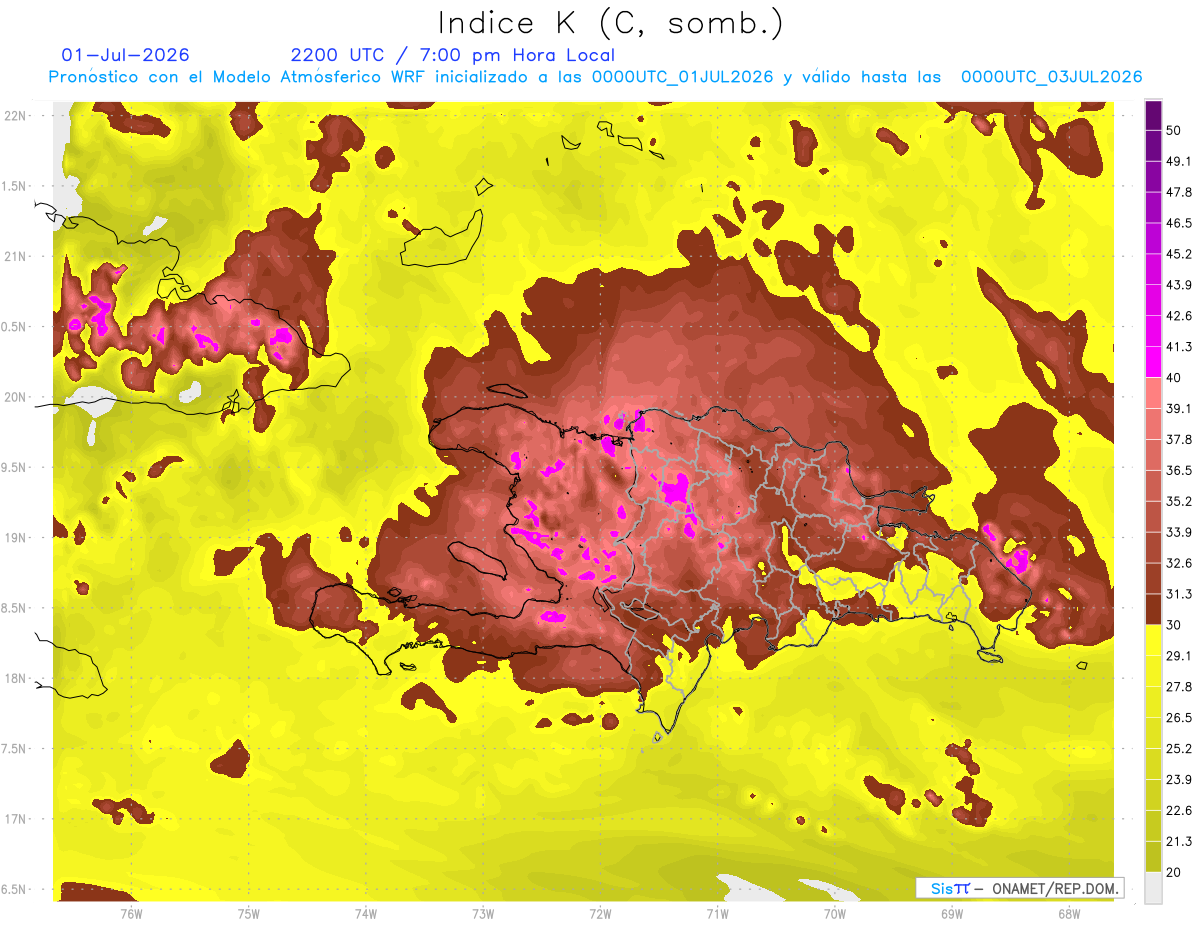The image size is (1200, 927).
Task: Click the colorbar value '36.5'
Action: [1178, 470]
